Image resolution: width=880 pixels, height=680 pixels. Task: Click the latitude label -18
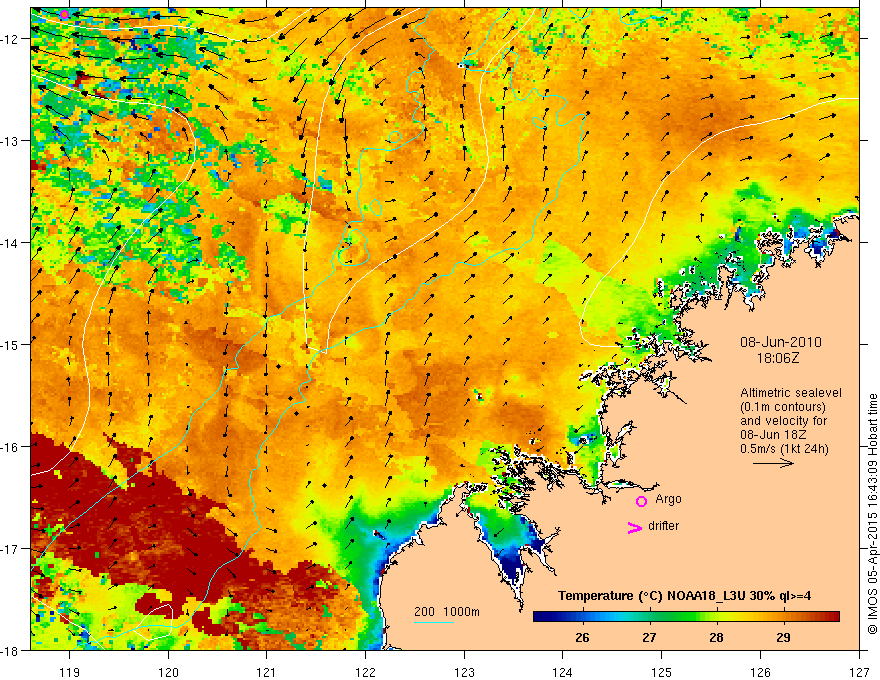pos(11,651)
